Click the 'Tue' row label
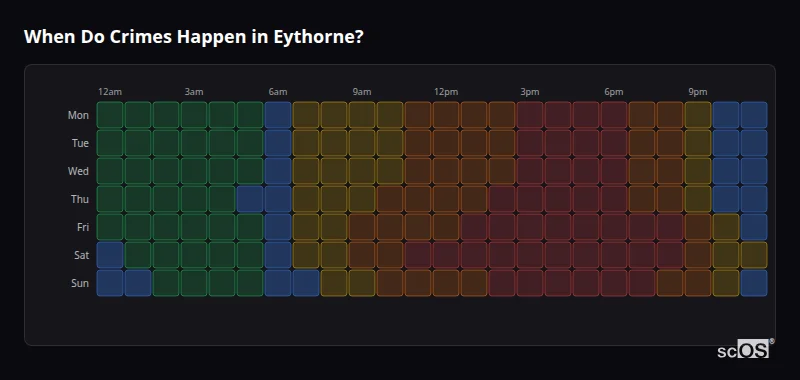Image resolution: width=800 pixels, height=380 pixels. [80, 143]
